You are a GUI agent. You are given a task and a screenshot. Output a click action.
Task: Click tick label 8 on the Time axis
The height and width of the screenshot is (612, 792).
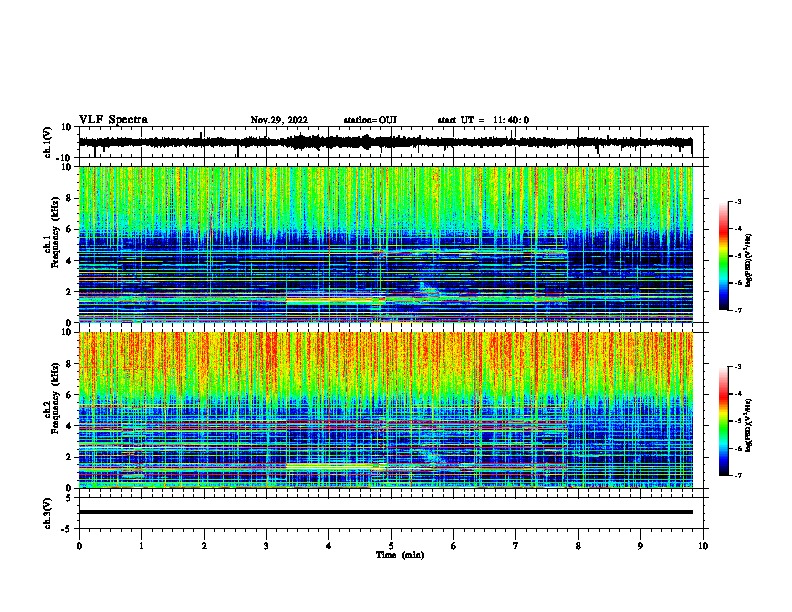[578, 545]
